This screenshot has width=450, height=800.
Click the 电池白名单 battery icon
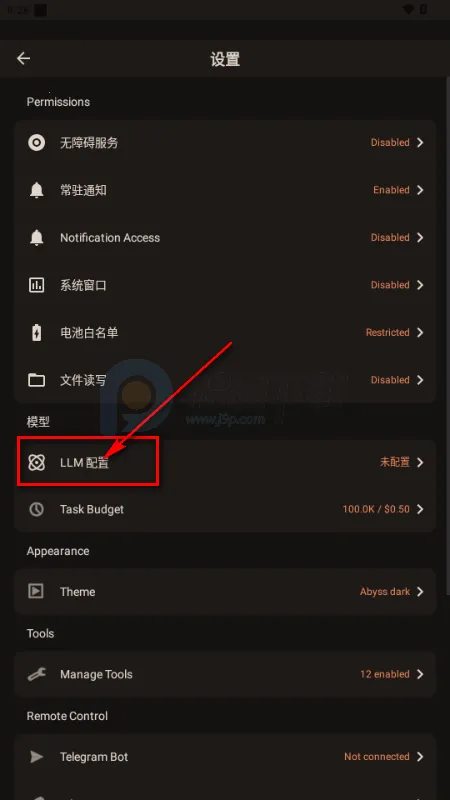pyautogui.click(x=36, y=333)
